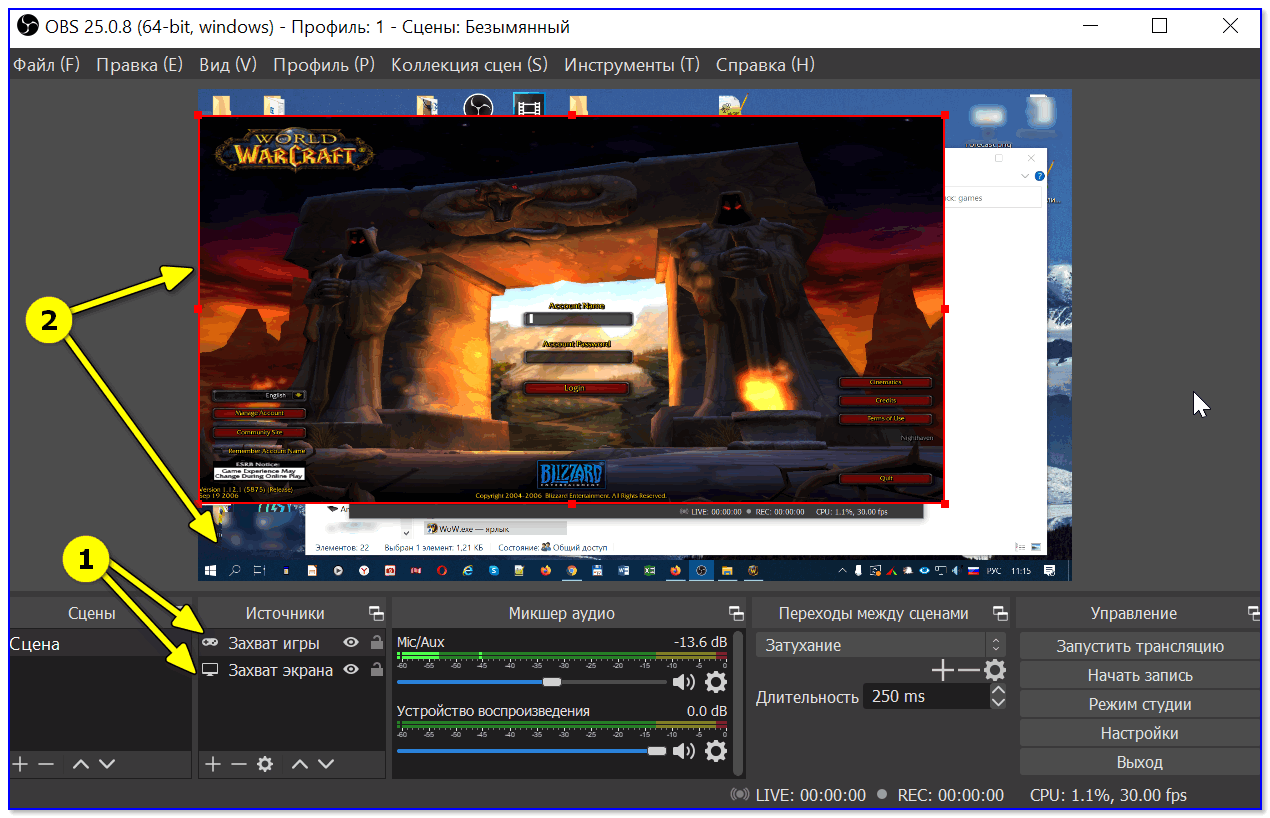The image size is (1270, 818).
Task: Click the gamepad icon of Захват игры
Action: [x=211, y=643]
